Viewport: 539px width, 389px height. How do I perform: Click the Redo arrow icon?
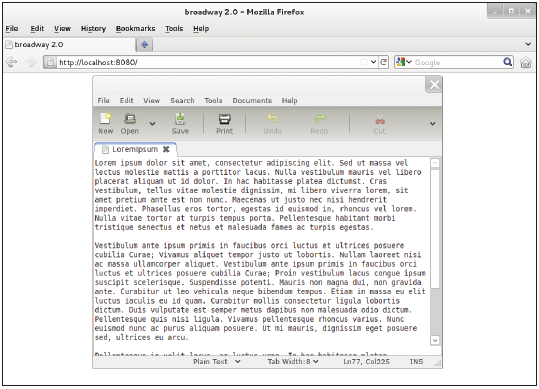pyautogui.click(x=320, y=119)
